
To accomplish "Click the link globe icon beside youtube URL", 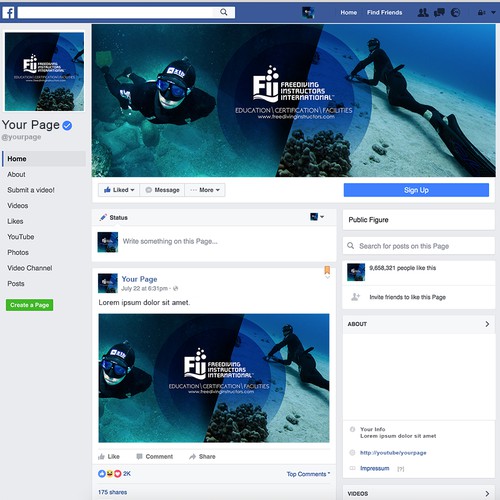I will pos(352,452).
